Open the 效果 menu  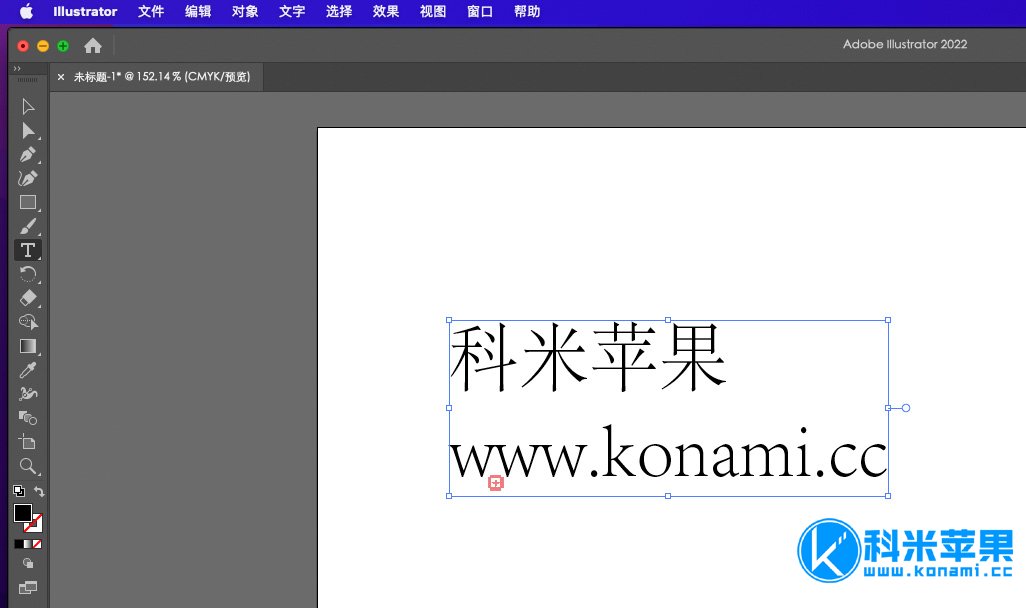point(385,11)
